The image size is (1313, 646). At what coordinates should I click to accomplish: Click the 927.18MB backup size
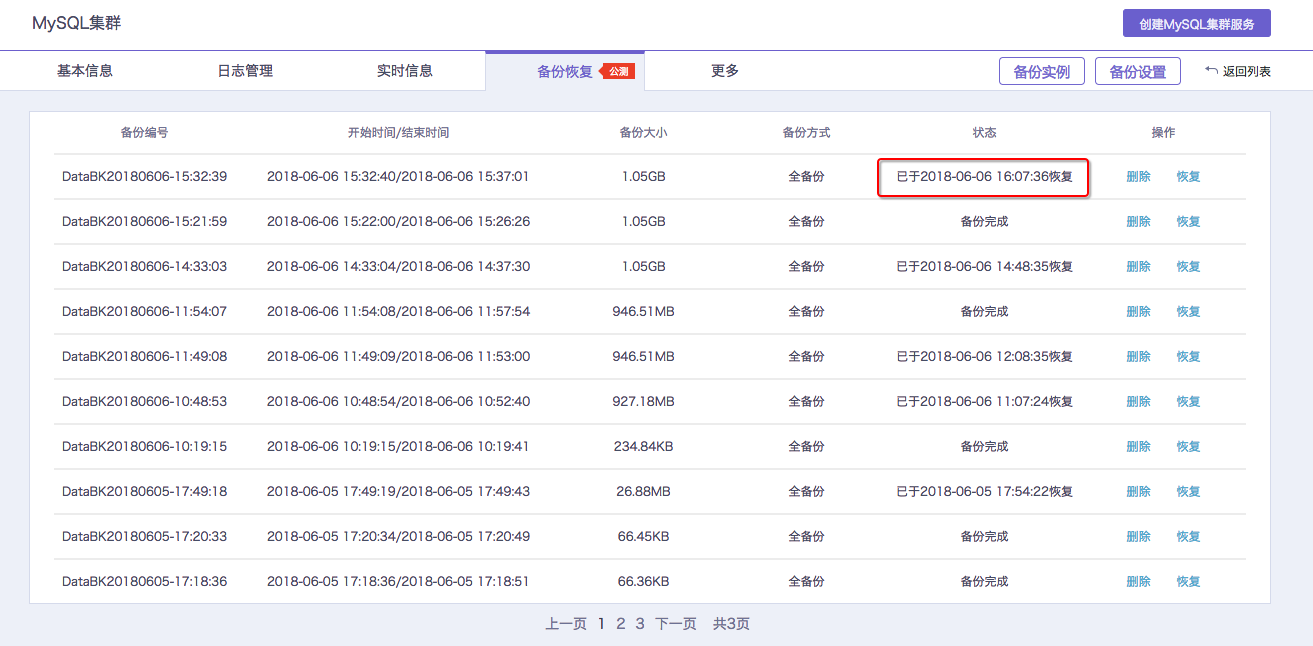(643, 402)
